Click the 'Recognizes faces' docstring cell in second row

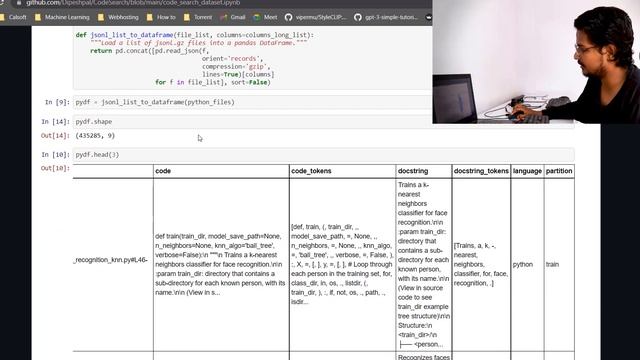click(x=424, y=357)
